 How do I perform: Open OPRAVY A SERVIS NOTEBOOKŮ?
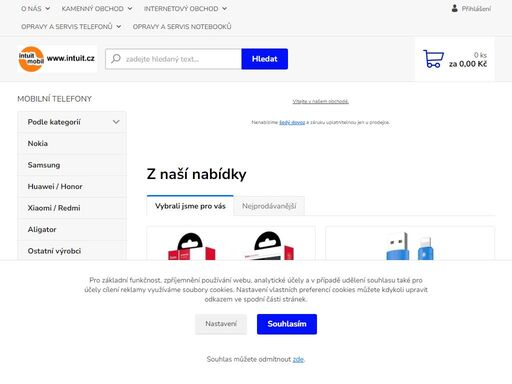tap(182, 27)
